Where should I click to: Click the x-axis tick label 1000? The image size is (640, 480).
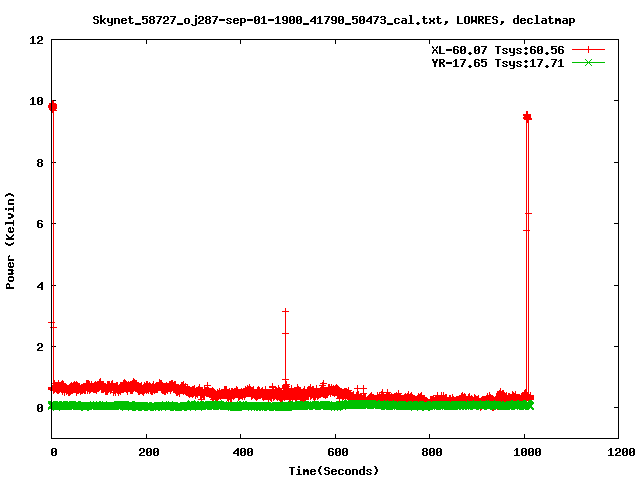pos(527,452)
